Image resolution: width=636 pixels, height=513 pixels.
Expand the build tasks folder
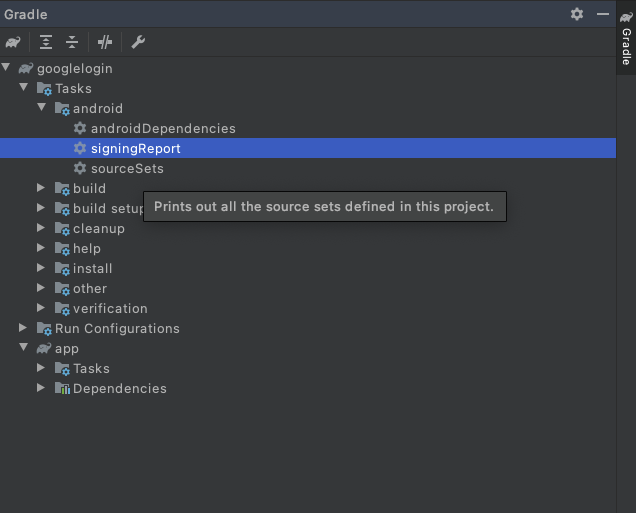(41, 187)
